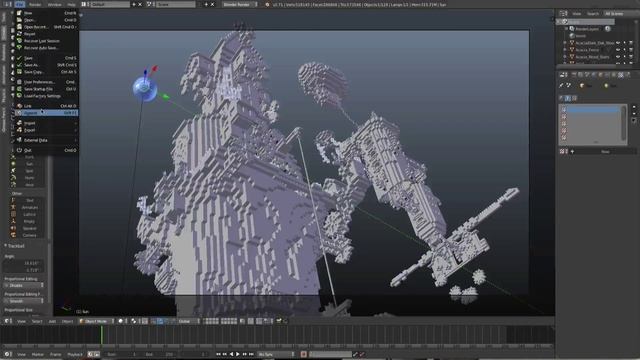This screenshot has height=360, width=640.
Task: Open the Object Mode dropdown
Action: [x=96, y=321]
